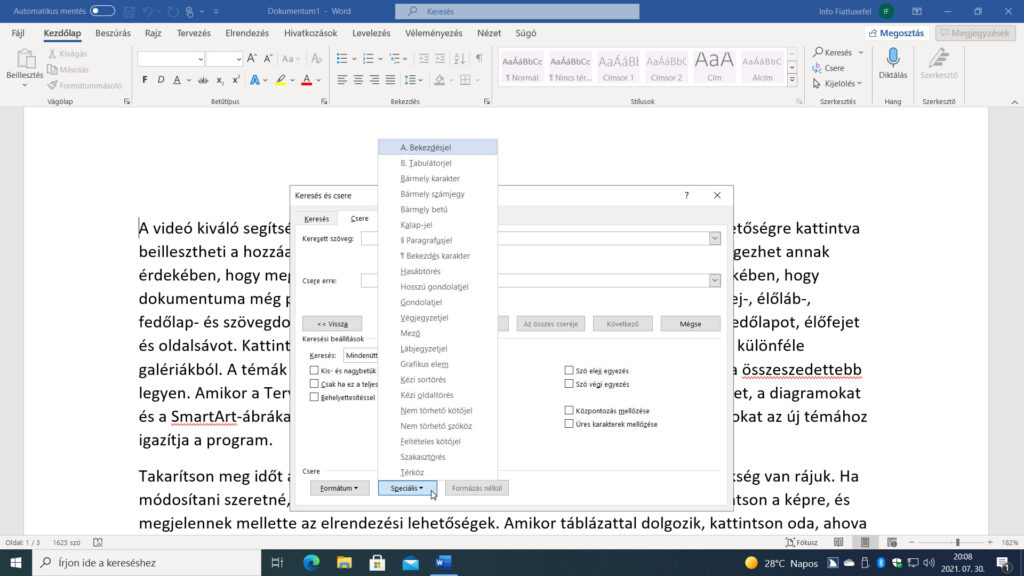Viewport: 1024px width, 576px height.
Task: Center the paragraph text
Action: pyautogui.click(x=358, y=80)
